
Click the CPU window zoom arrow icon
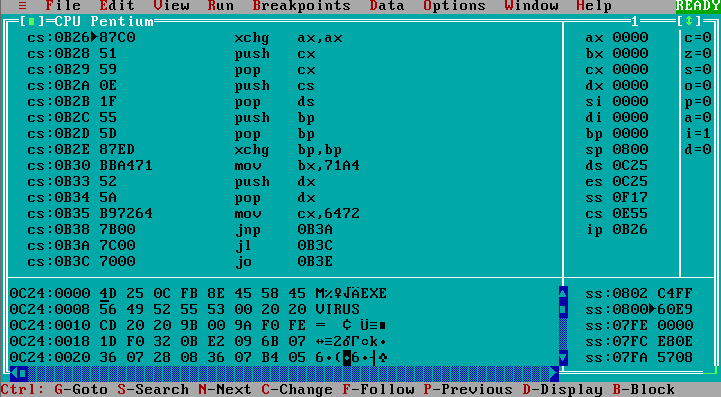click(x=689, y=21)
